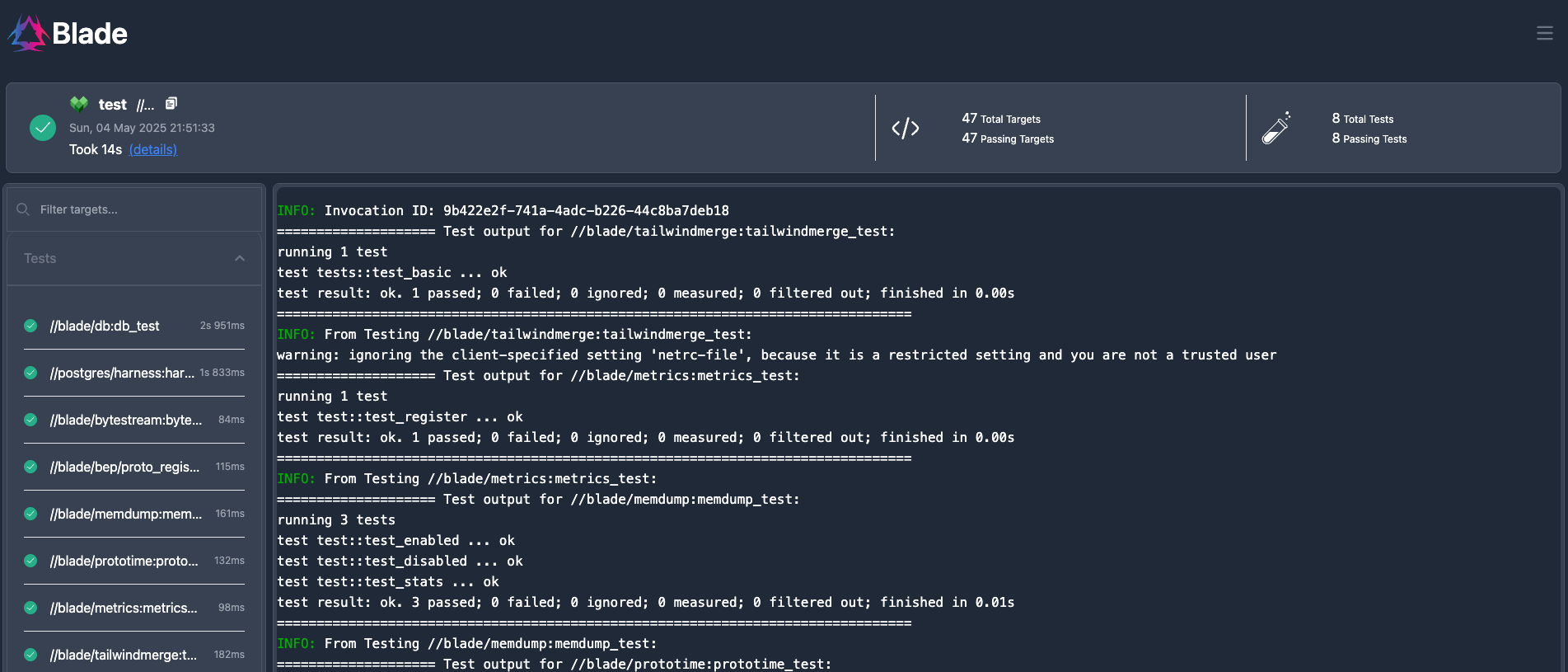Viewport: 1568px width, 672px height.
Task: Click 'Test output for //blade/prototime:prototime_test' line
Action: coord(555,664)
